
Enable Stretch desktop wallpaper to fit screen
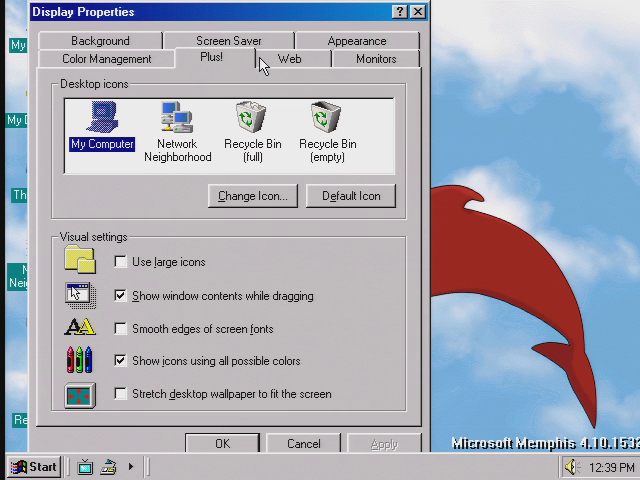(x=120, y=393)
